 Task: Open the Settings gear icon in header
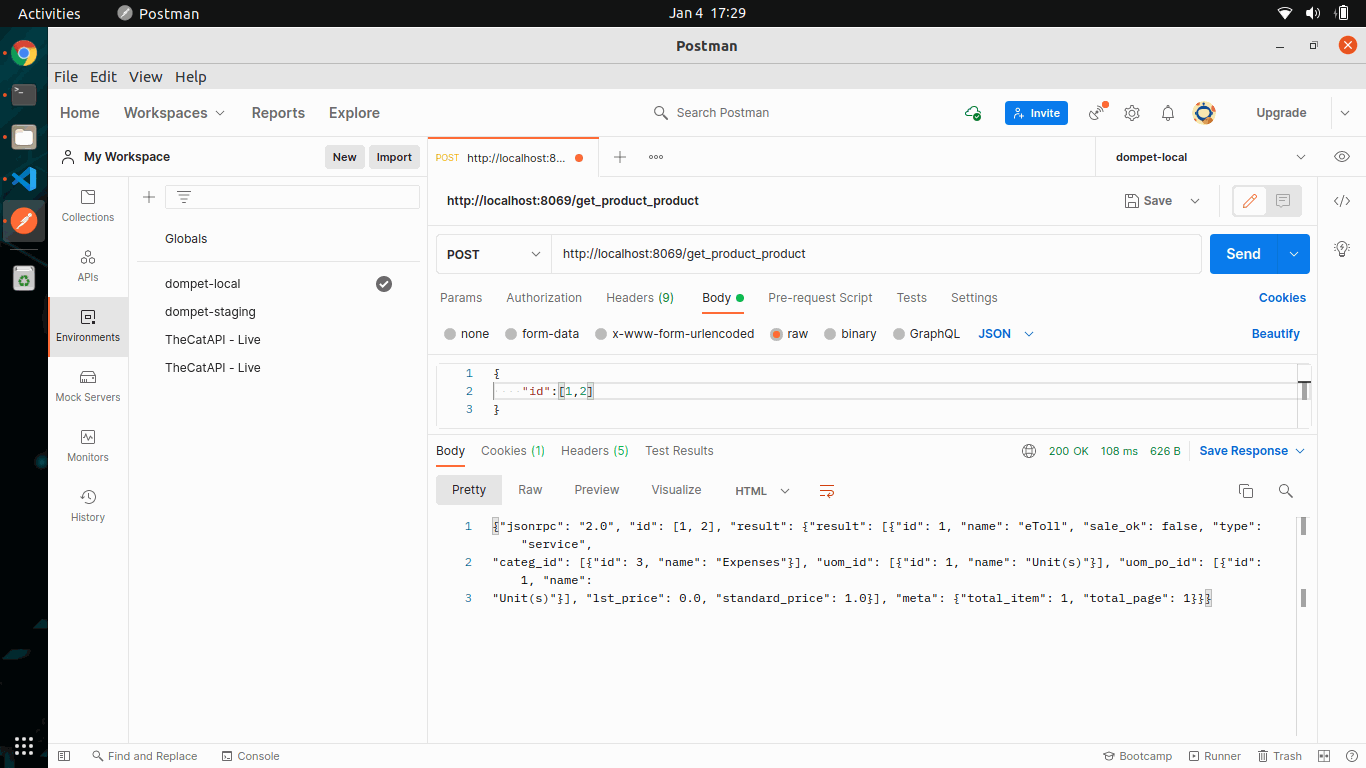(1132, 113)
